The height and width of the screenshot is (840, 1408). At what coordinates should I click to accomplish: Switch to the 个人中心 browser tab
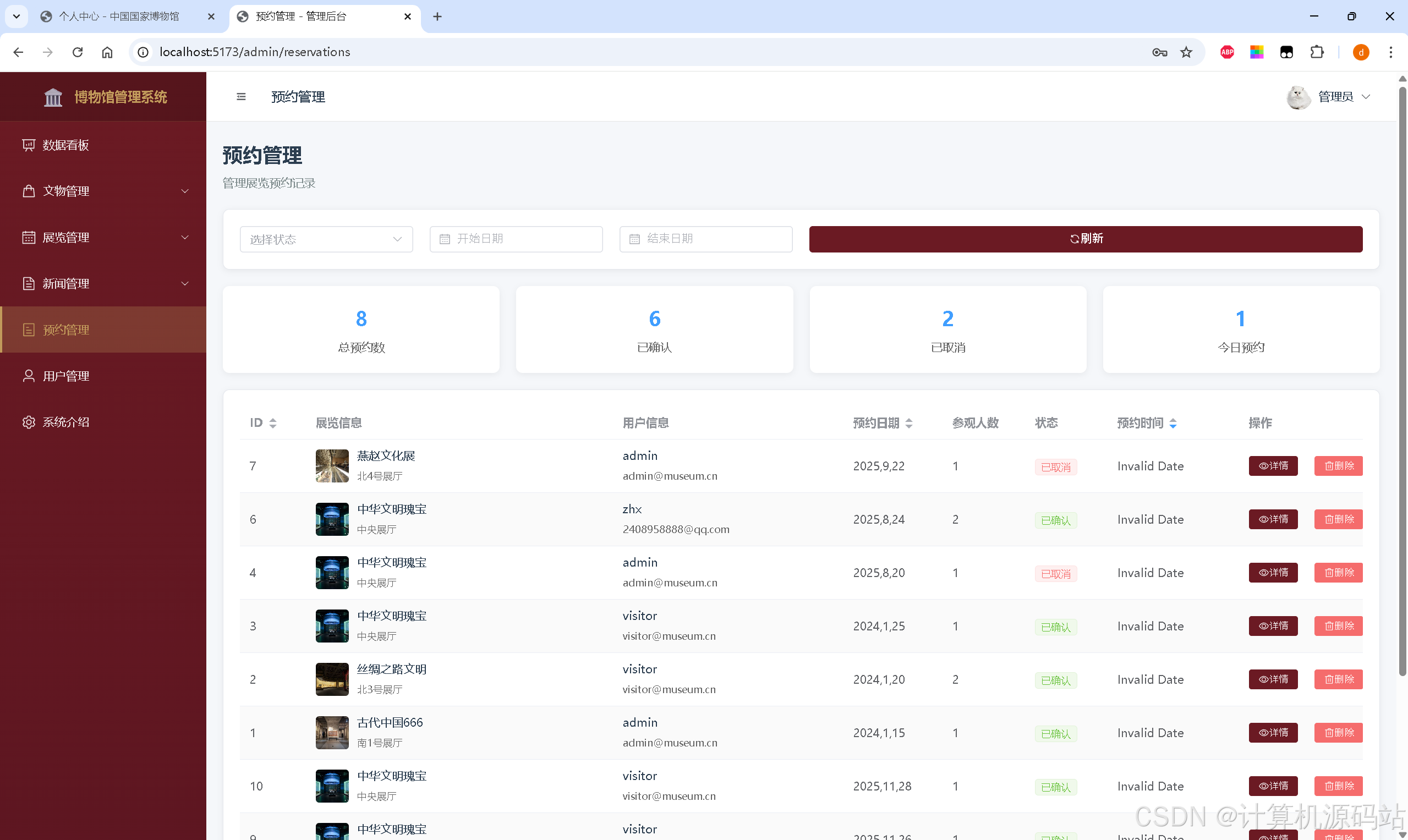click(119, 17)
